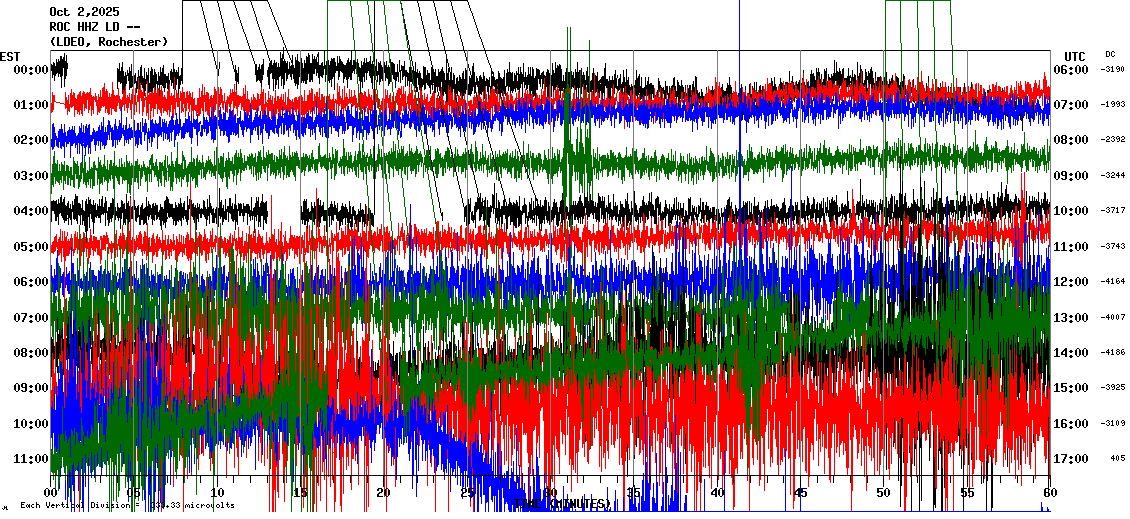Click the (LDEO, Rochester) network text
Screen dimensions: 1130x519
tap(108, 41)
